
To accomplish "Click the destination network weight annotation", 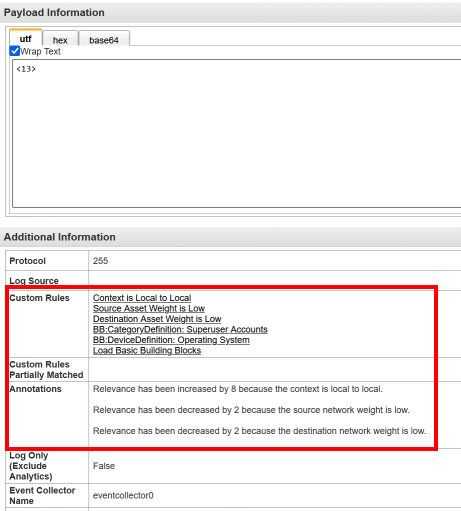I will tap(260, 431).
